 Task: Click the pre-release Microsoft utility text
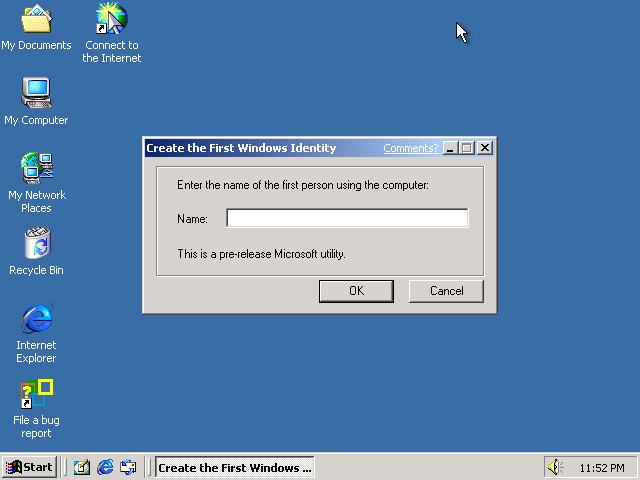click(x=261, y=254)
